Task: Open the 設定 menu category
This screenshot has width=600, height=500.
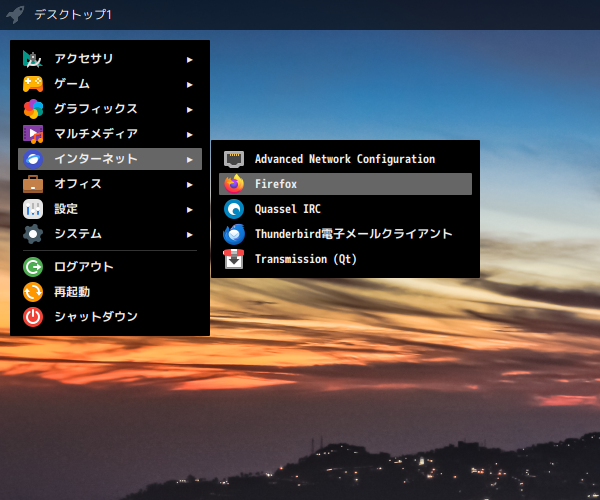Action: click(x=110, y=209)
